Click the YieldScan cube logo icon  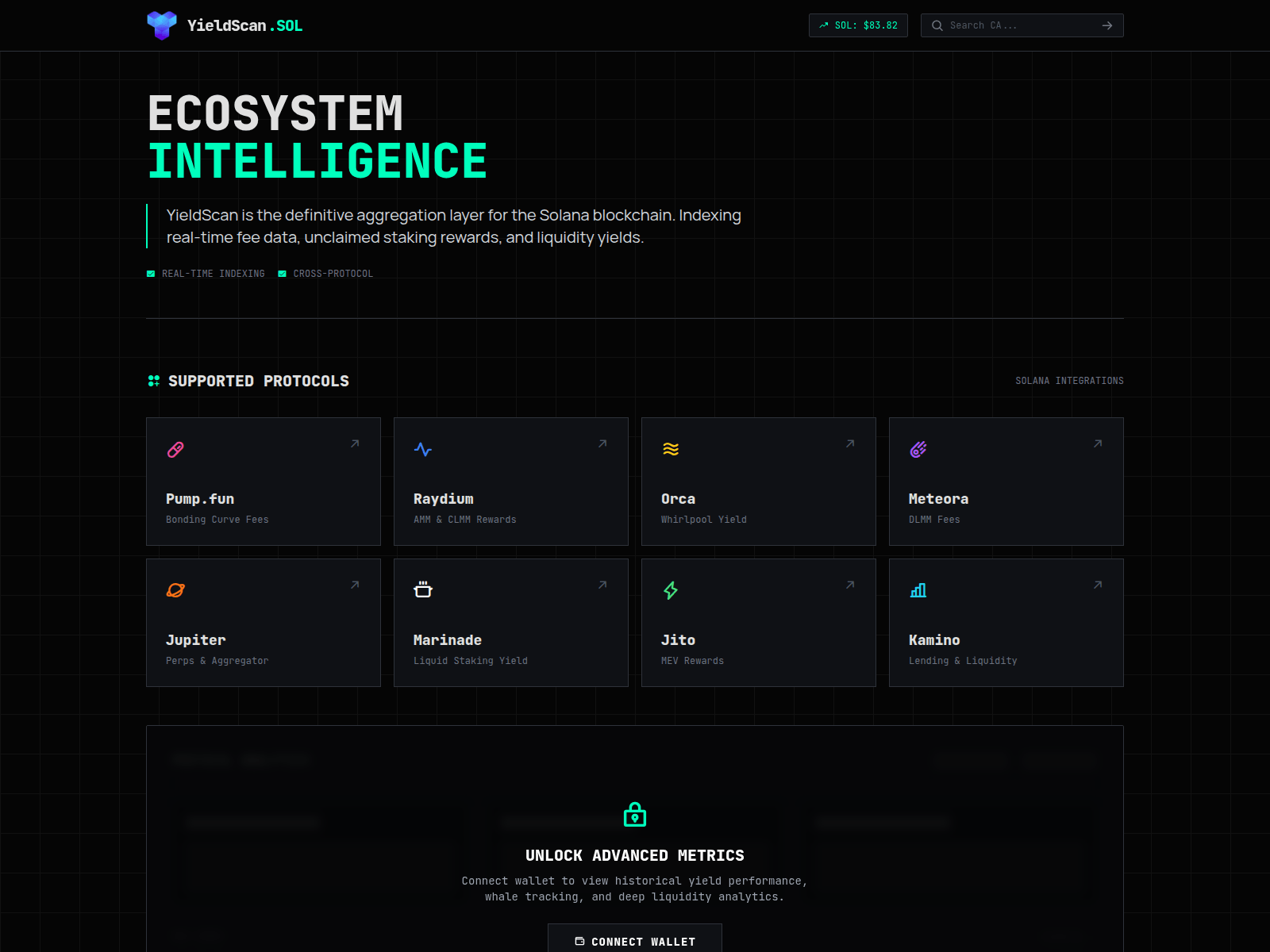pyautogui.click(x=162, y=25)
